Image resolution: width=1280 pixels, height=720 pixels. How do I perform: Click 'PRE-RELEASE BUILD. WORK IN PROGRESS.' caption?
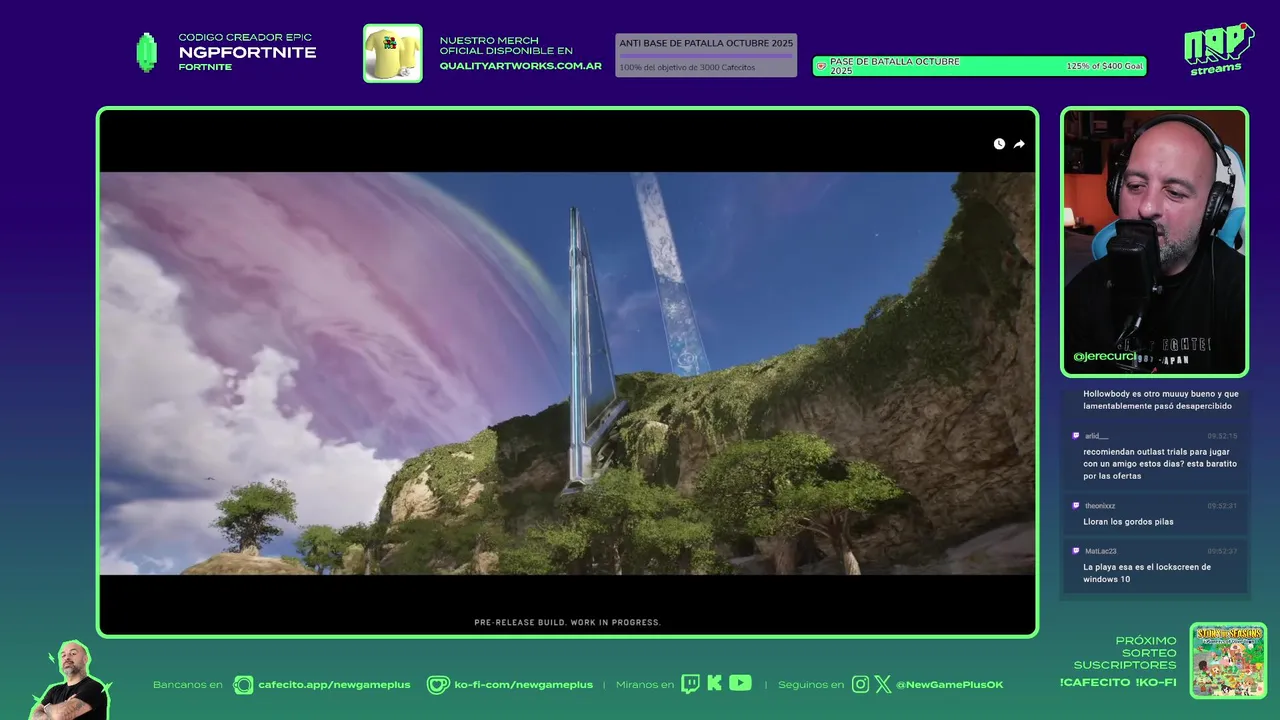pyautogui.click(x=567, y=622)
